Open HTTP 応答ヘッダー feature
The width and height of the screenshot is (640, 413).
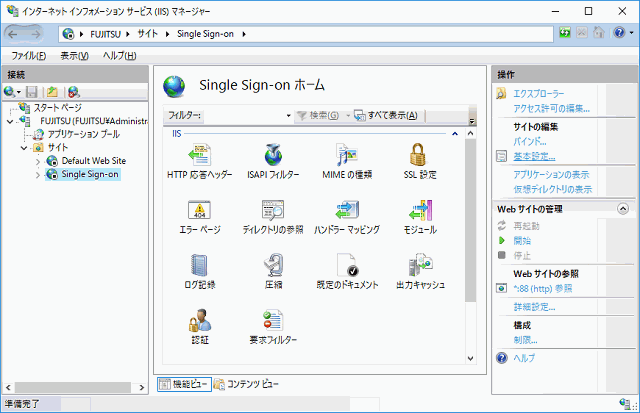[x=200, y=161]
